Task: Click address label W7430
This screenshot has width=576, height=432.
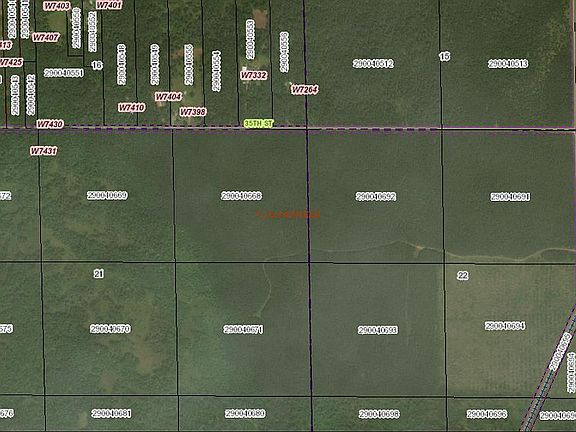Action: point(50,124)
